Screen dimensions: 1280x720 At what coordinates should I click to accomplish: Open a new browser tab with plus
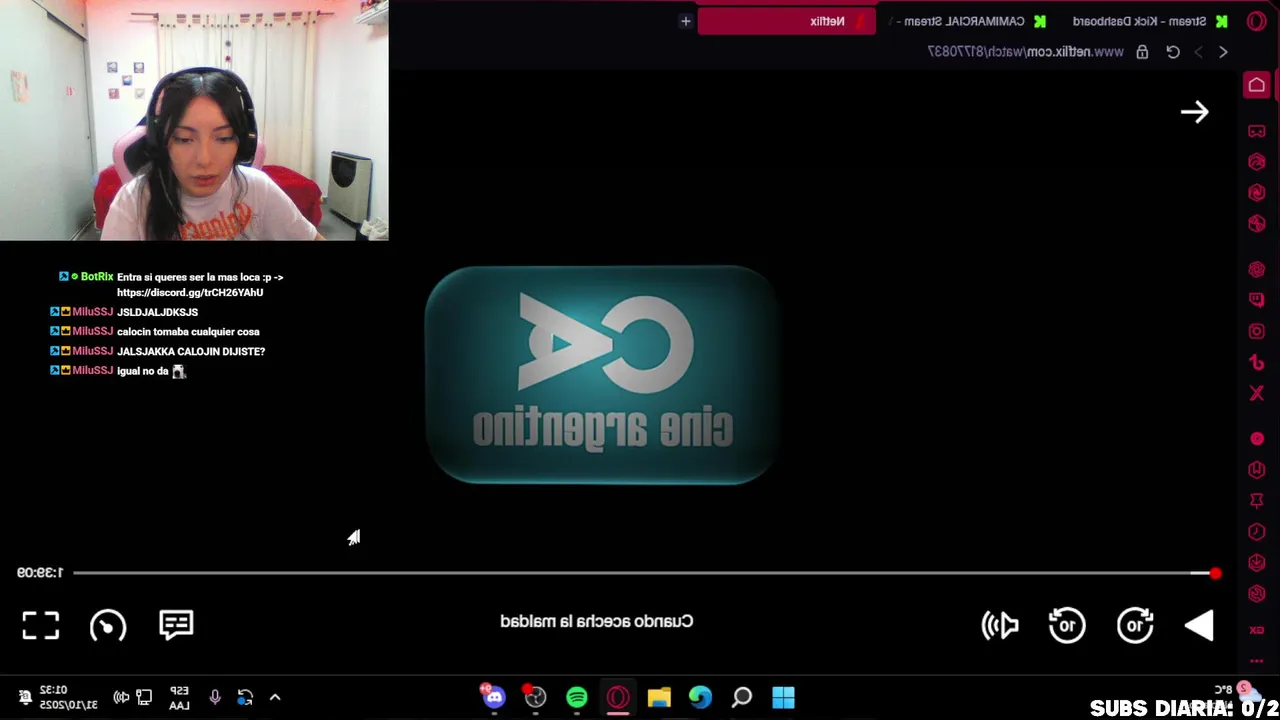tap(685, 21)
